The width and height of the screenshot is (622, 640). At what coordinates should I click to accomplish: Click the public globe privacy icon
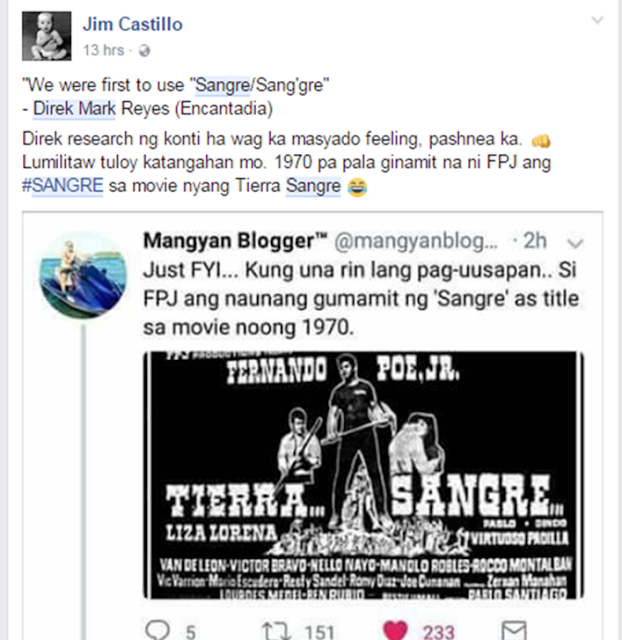(x=144, y=51)
